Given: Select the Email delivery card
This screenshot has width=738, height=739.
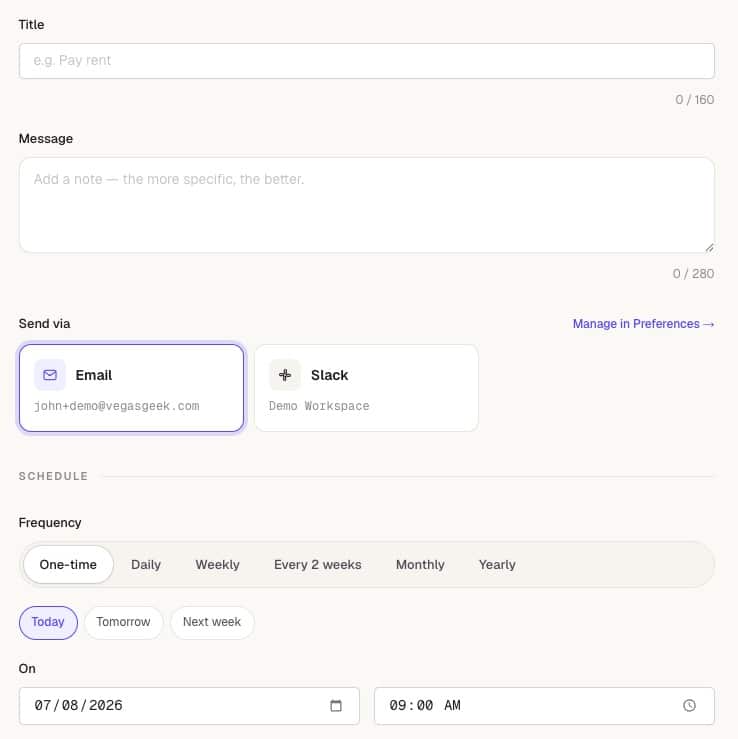Looking at the screenshot, I should 131,388.
